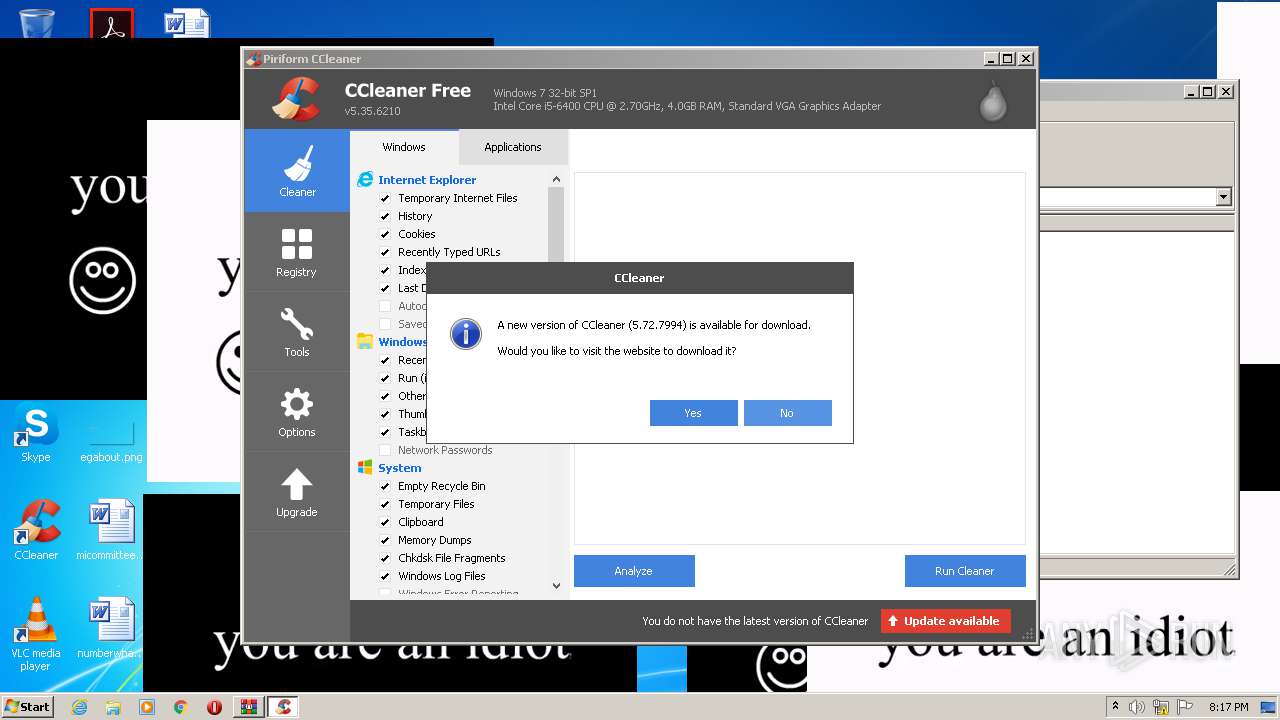Toggle the Recently Typed URLs checkbox
1280x720 pixels.
tap(385, 252)
